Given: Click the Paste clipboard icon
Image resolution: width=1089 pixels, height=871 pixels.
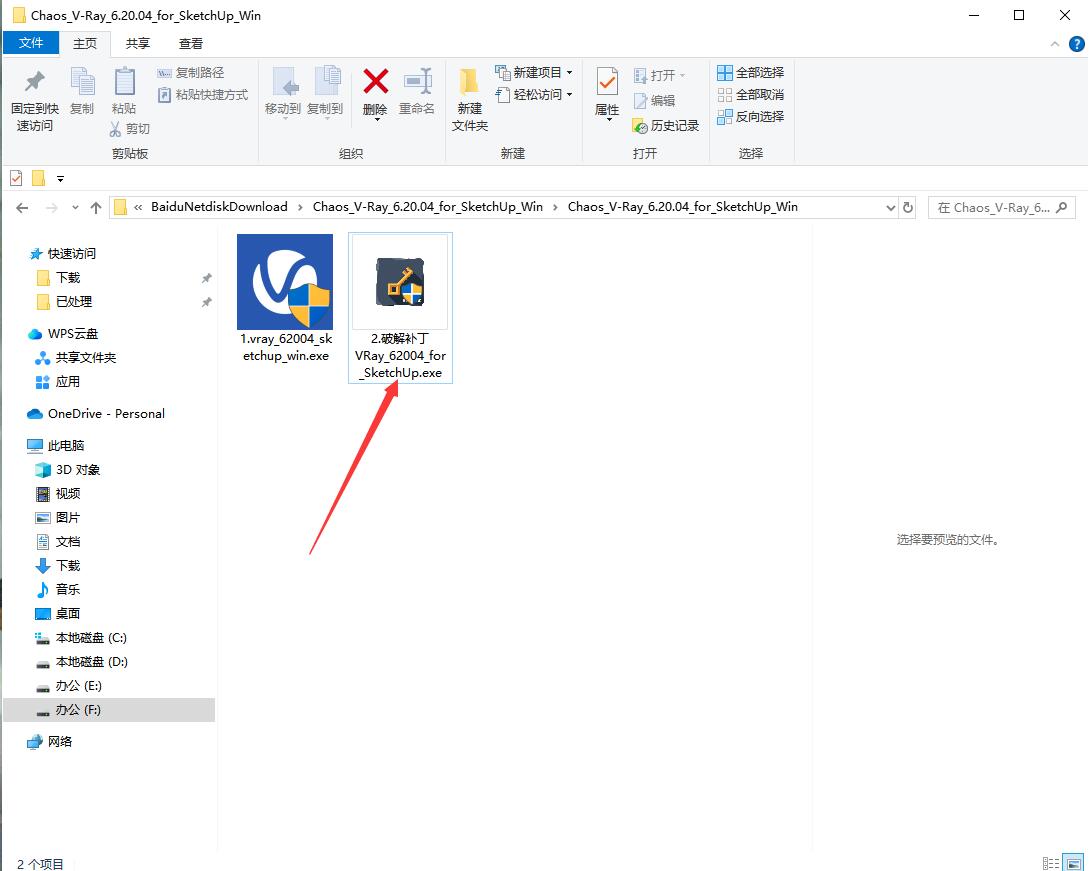Looking at the screenshot, I should pos(124,82).
